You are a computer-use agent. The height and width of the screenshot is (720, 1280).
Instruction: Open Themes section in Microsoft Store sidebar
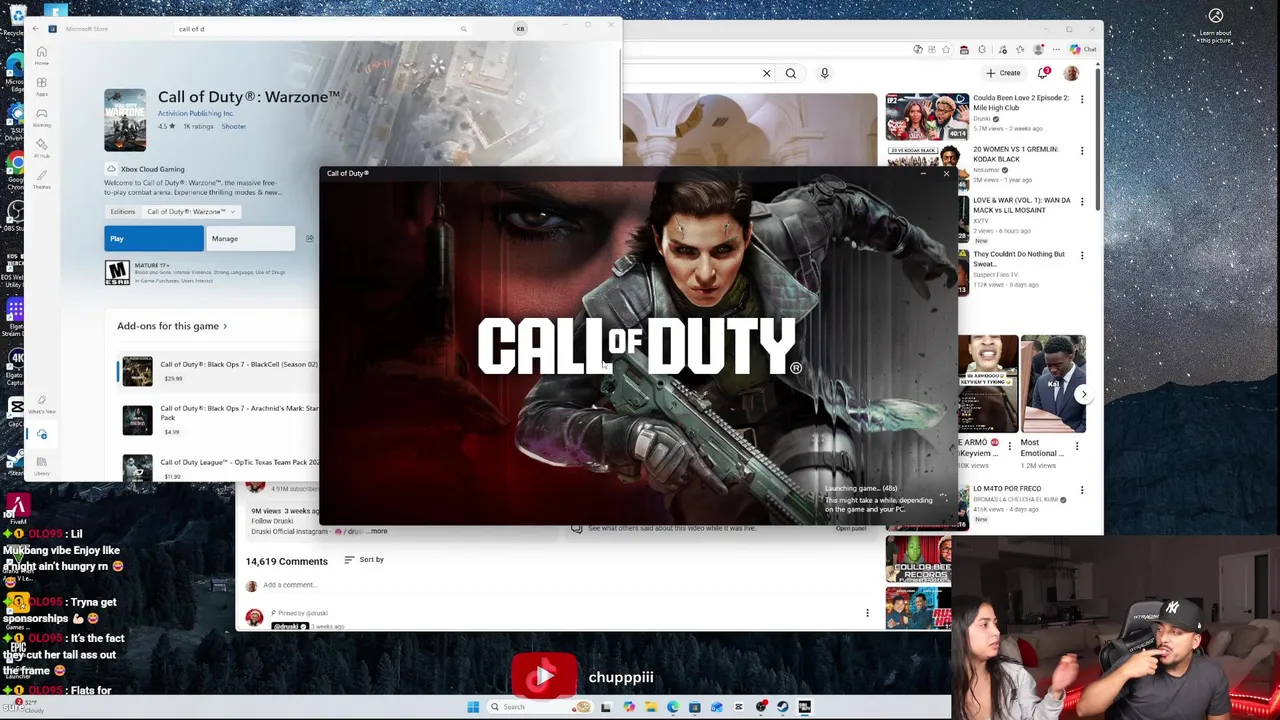click(41, 179)
